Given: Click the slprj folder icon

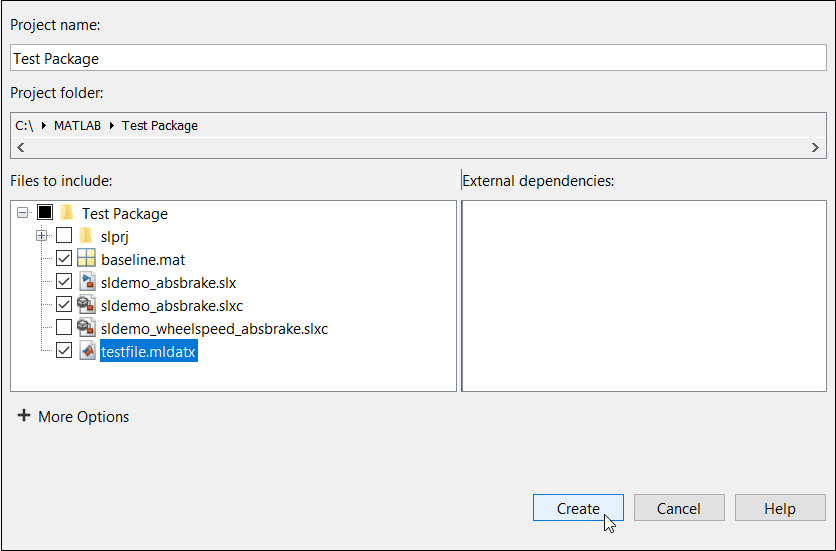Looking at the screenshot, I should pos(85,236).
